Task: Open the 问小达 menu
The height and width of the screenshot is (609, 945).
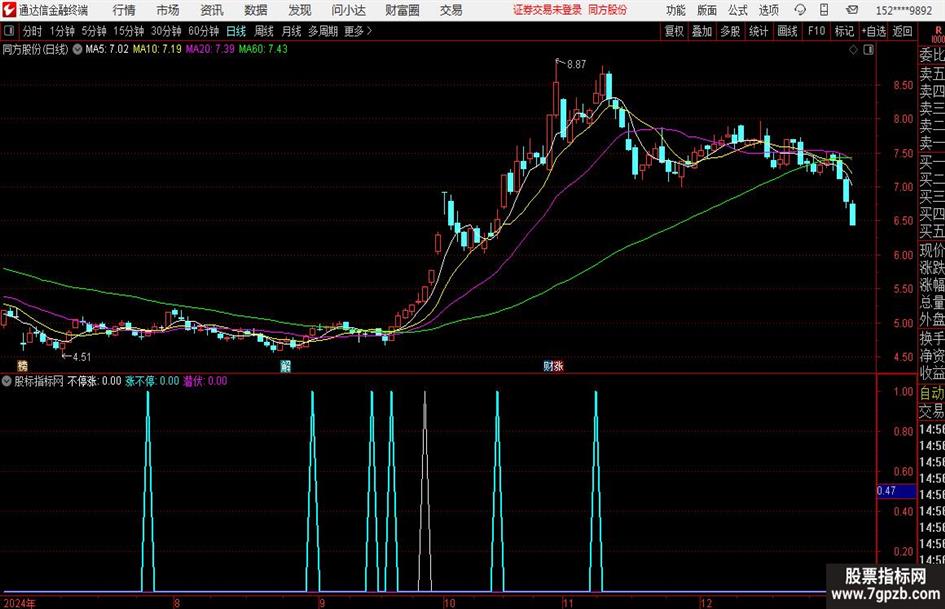Action: [348, 10]
